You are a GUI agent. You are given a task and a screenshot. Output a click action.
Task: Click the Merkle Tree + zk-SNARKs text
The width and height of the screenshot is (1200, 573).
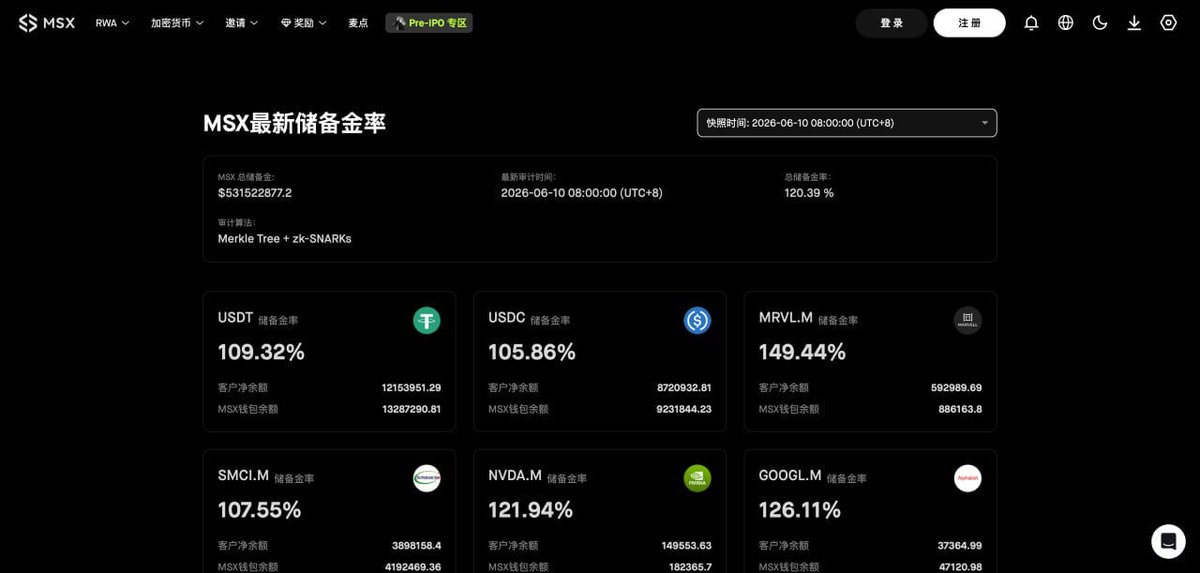[x=285, y=239]
